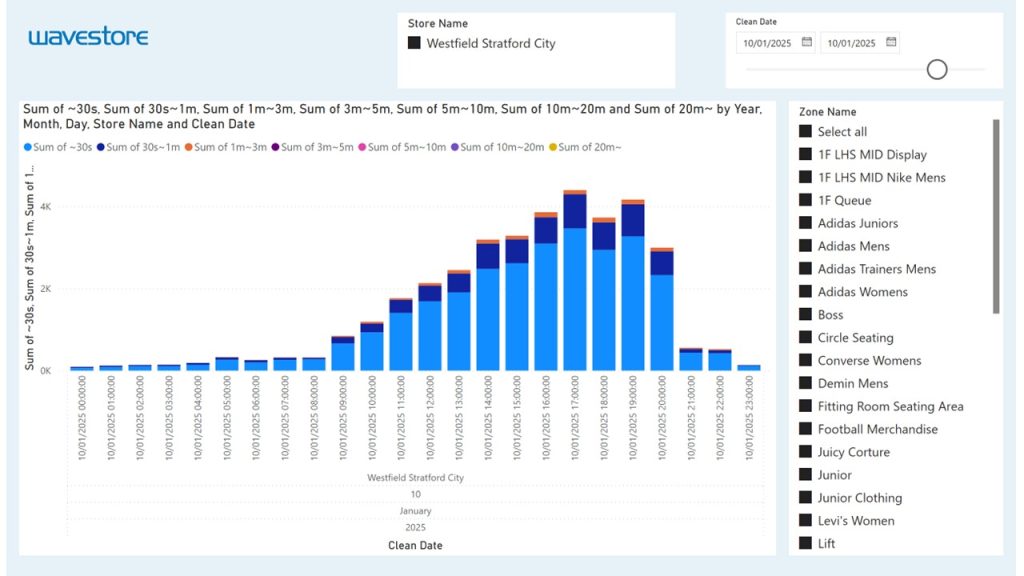This screenshot has height=576, width=1024.
Task: Toggle the Sum of ~30s legend marker
Action: point(27,147)
